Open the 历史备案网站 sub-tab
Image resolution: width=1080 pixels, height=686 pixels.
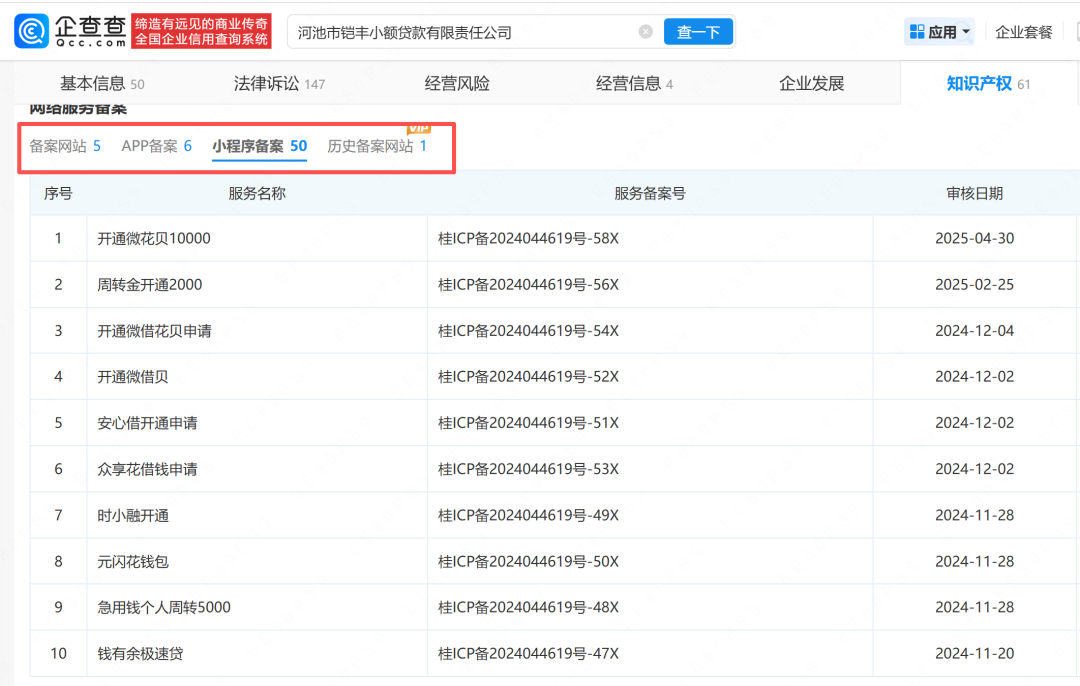[x=377, y=146]
